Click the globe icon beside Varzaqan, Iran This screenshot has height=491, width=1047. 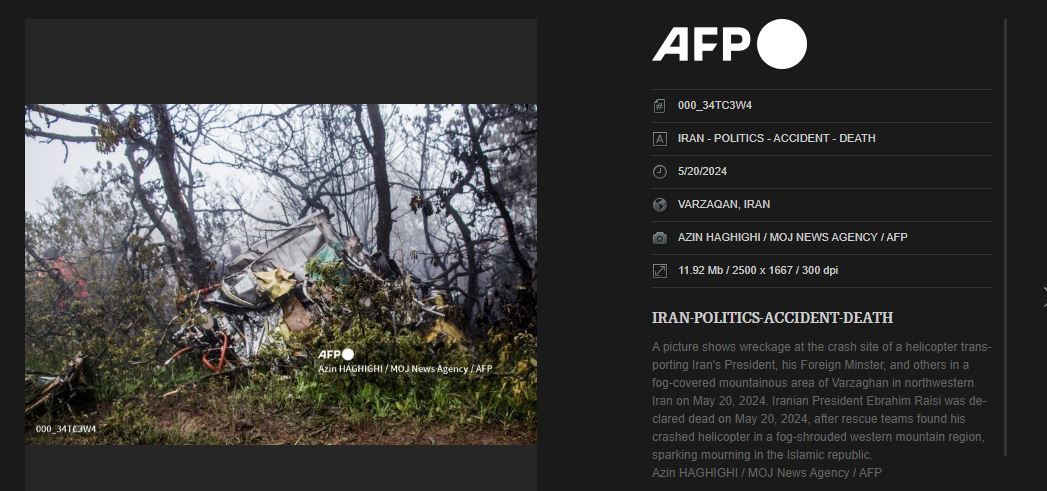coord(660,204)
